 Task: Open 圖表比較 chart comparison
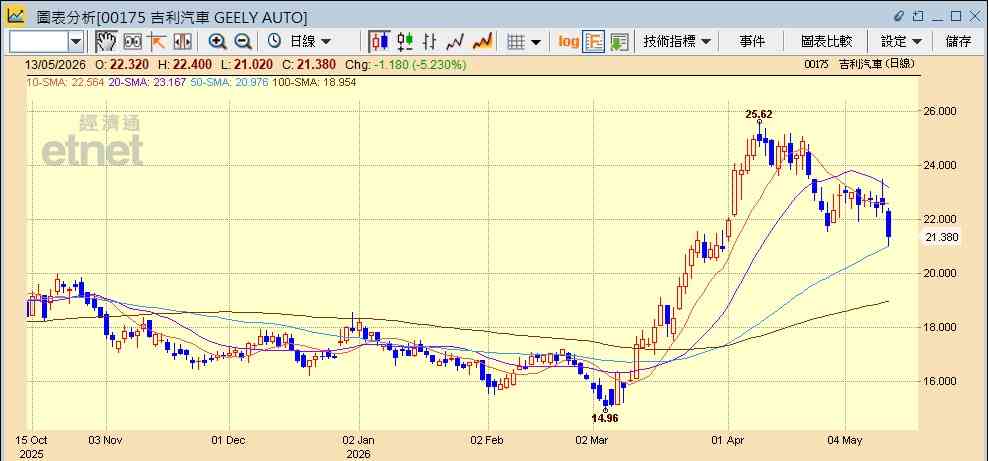pos(826,42)
